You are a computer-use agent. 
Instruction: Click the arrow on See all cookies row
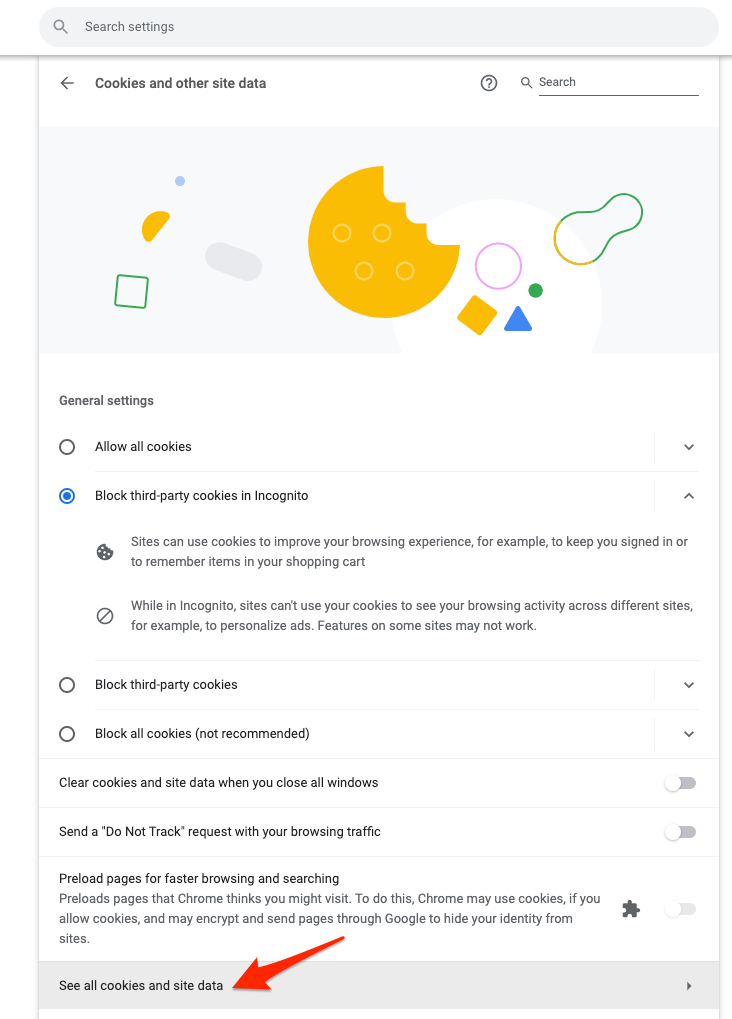tap(689, 986)
